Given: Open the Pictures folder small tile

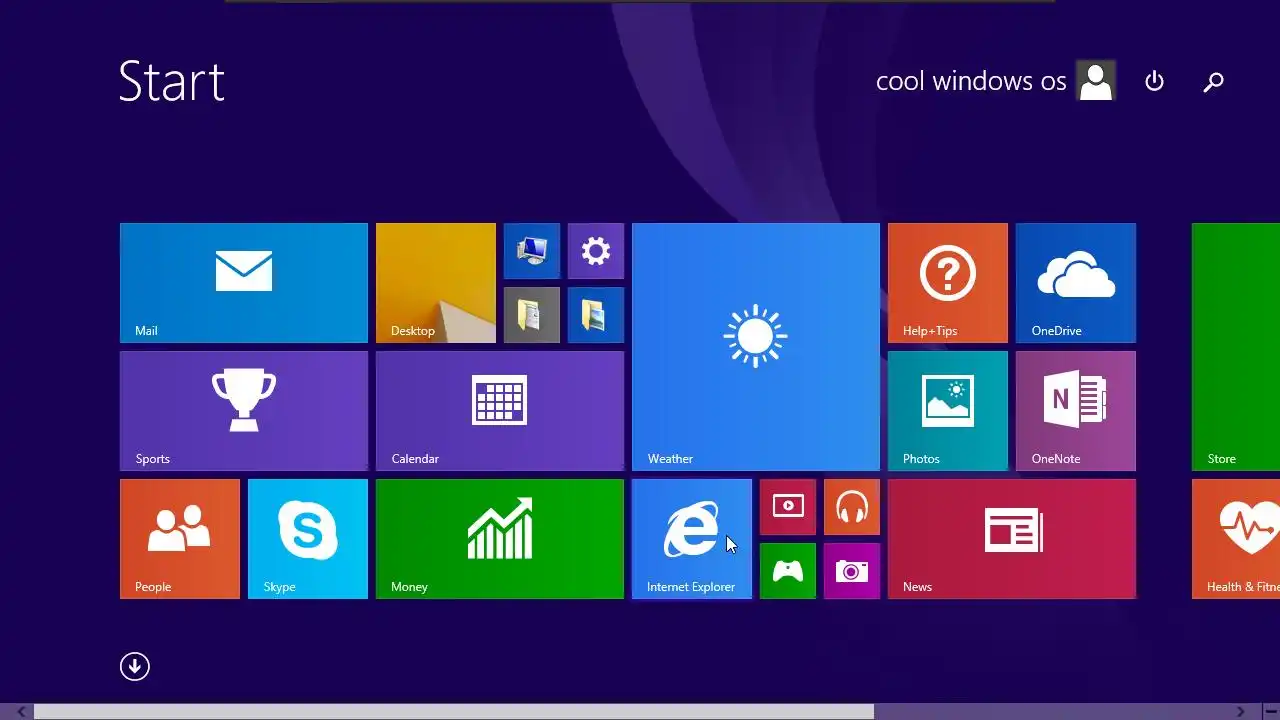Looking at the screenshot, I should (596, 315).
